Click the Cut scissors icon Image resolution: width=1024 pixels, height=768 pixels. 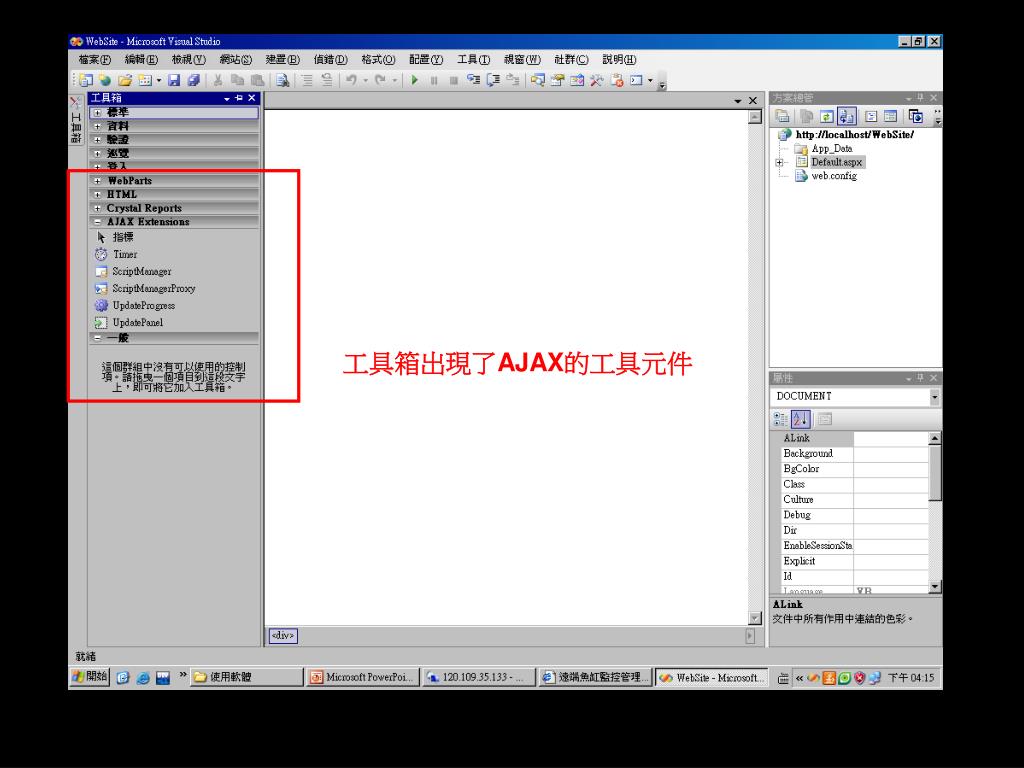point(218,80)
